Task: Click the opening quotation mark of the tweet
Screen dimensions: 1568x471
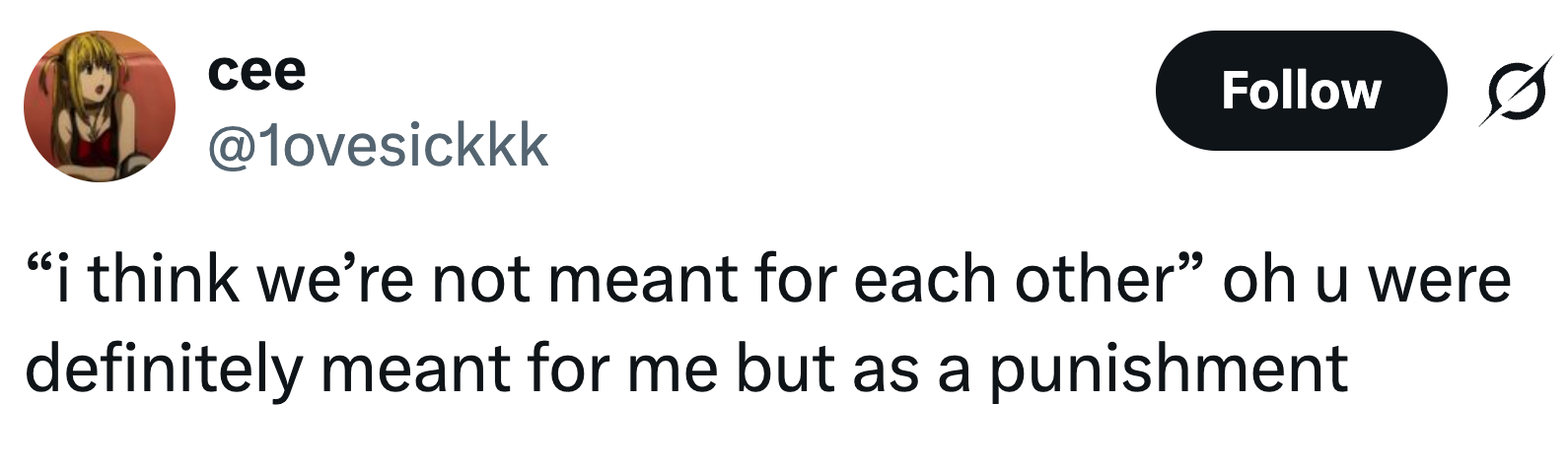Action: click(37, 266)
